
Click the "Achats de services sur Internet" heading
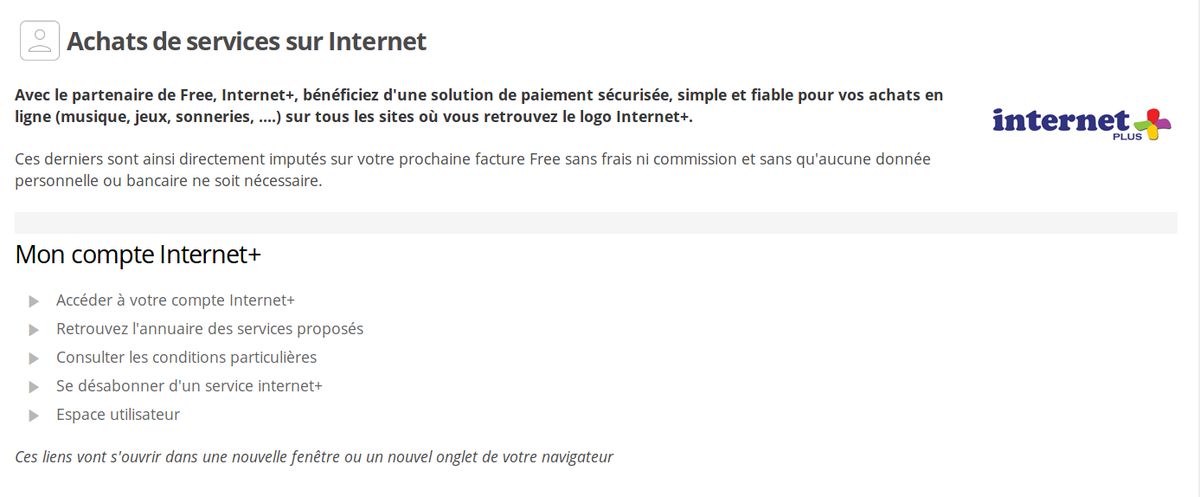tap(246, 41)
